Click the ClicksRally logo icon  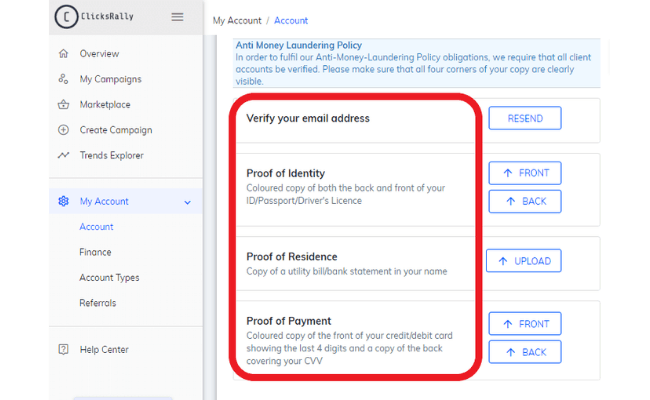point(66,17)
